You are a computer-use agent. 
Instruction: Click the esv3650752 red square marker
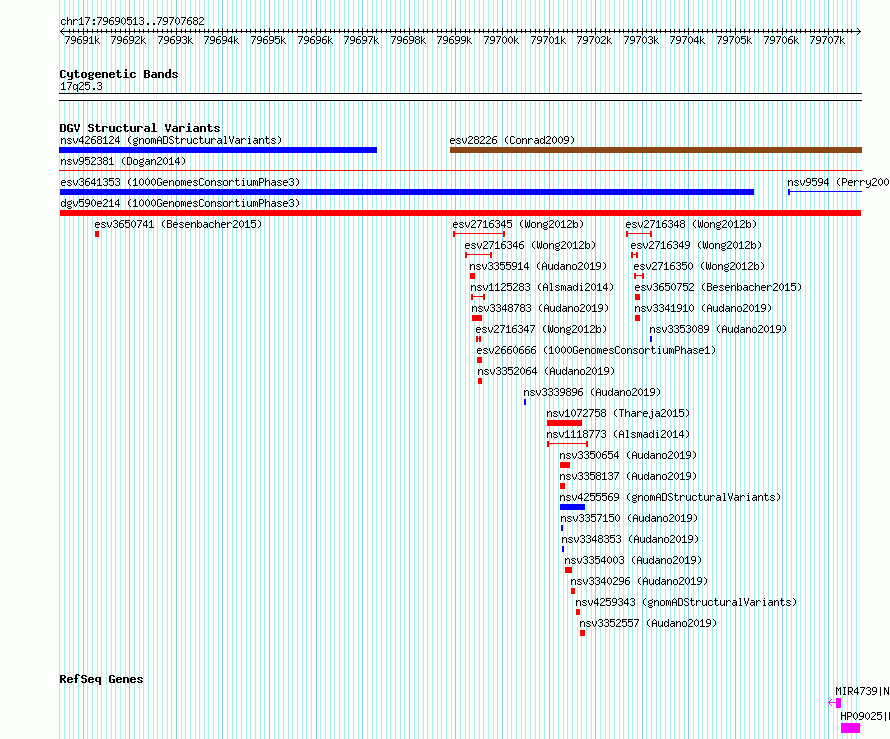(x=637, y=297)
